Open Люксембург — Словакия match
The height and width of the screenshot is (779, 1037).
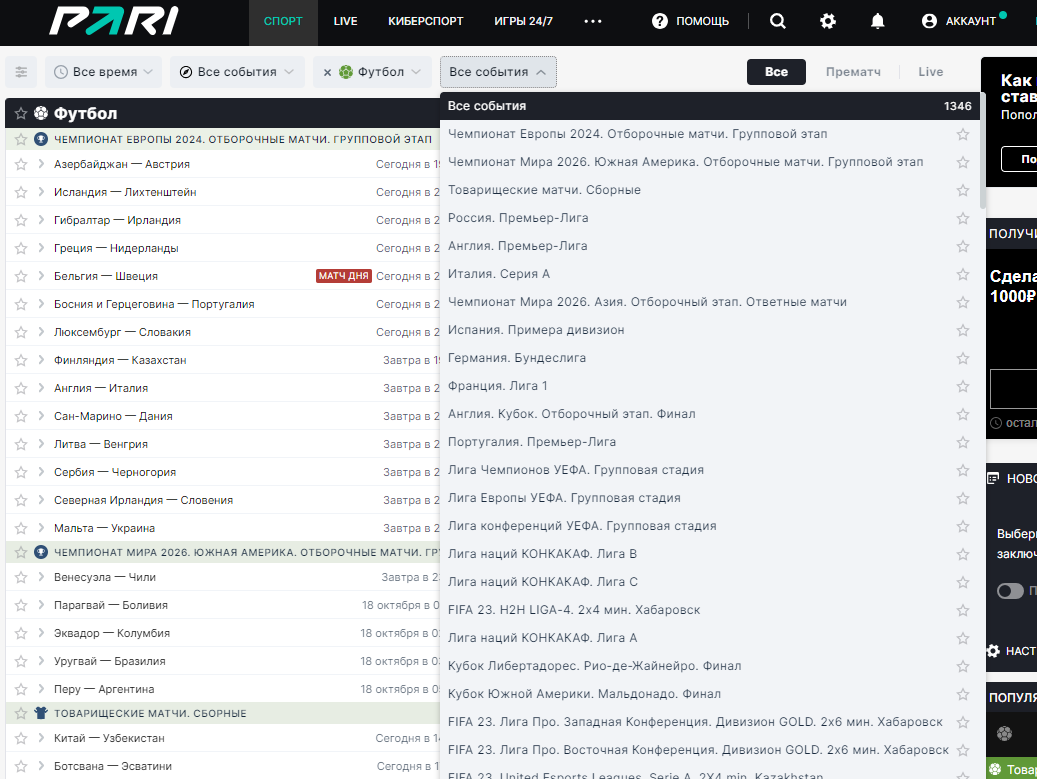122,332
